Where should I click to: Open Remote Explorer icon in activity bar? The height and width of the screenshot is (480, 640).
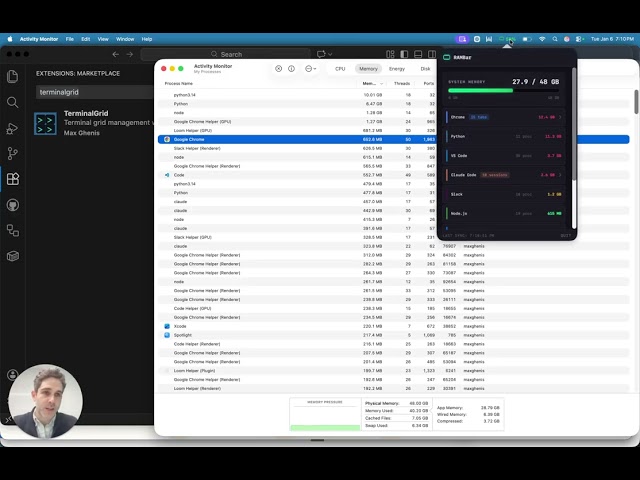(x=13, y=231)
